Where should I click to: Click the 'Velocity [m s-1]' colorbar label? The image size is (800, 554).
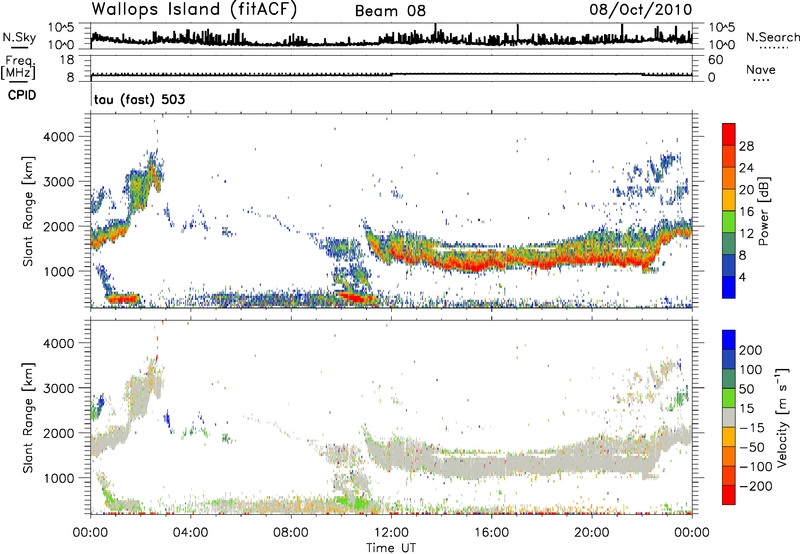(x=782, y=417)
